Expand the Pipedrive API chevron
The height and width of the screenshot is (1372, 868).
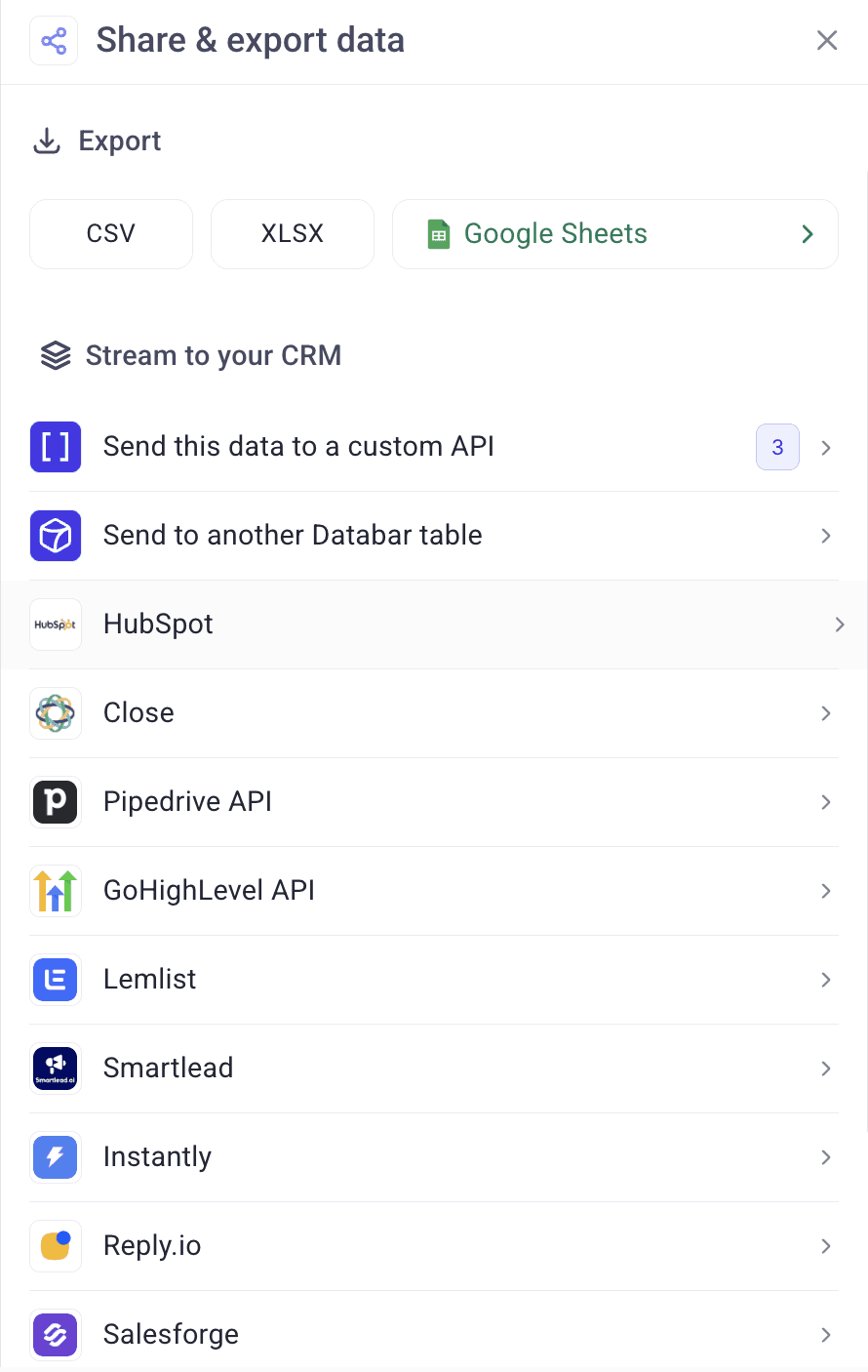point(826,801)
